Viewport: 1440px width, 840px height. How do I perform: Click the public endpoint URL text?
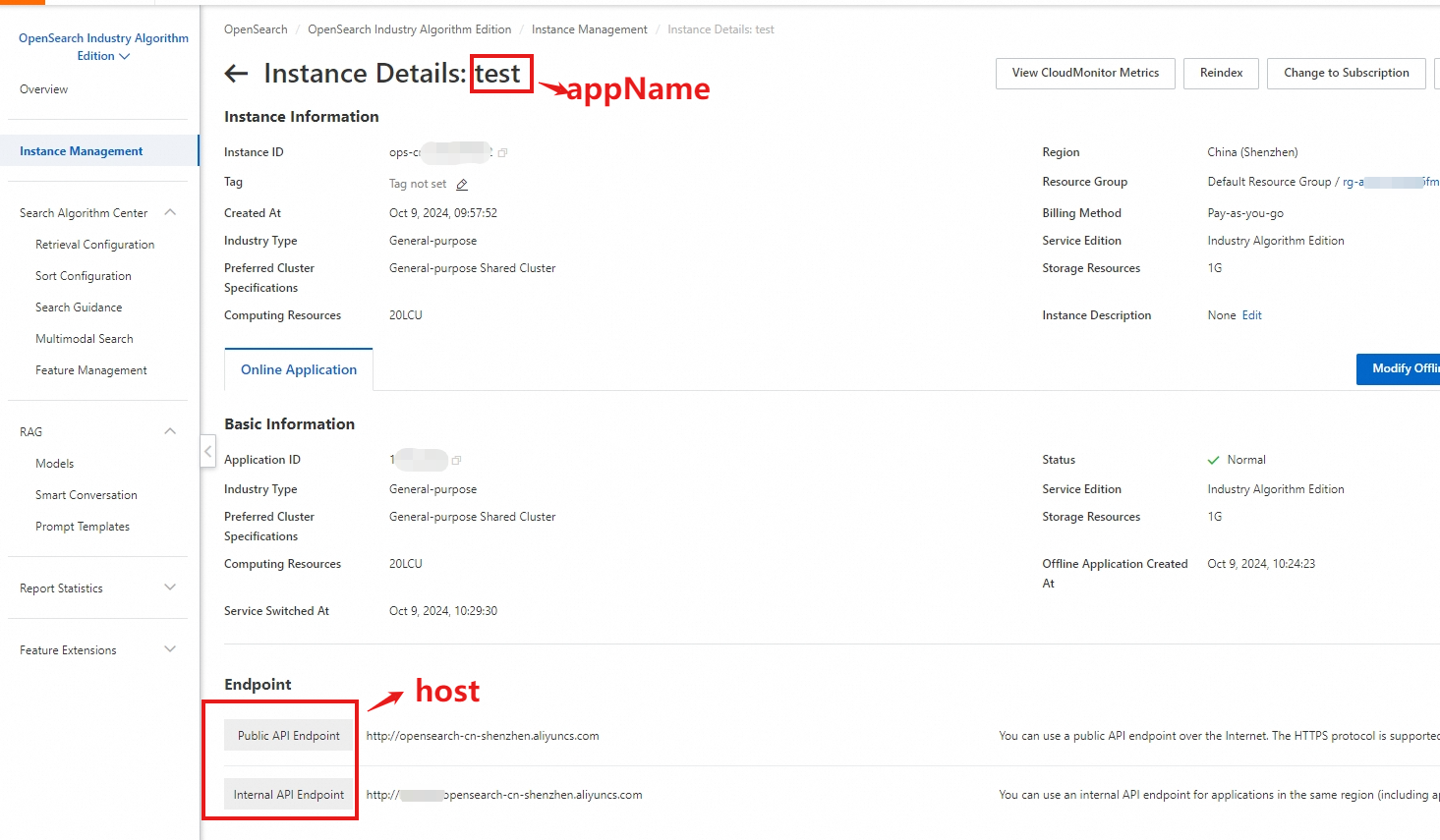click(483, 736)
